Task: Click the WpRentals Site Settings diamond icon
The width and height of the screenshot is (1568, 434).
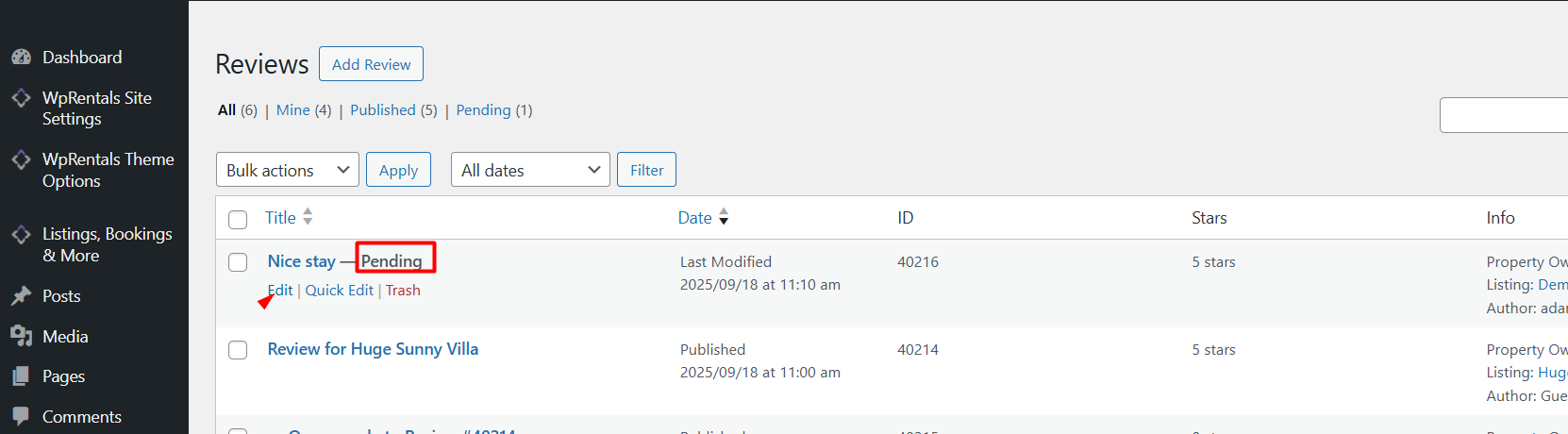Action: point(21,98)
